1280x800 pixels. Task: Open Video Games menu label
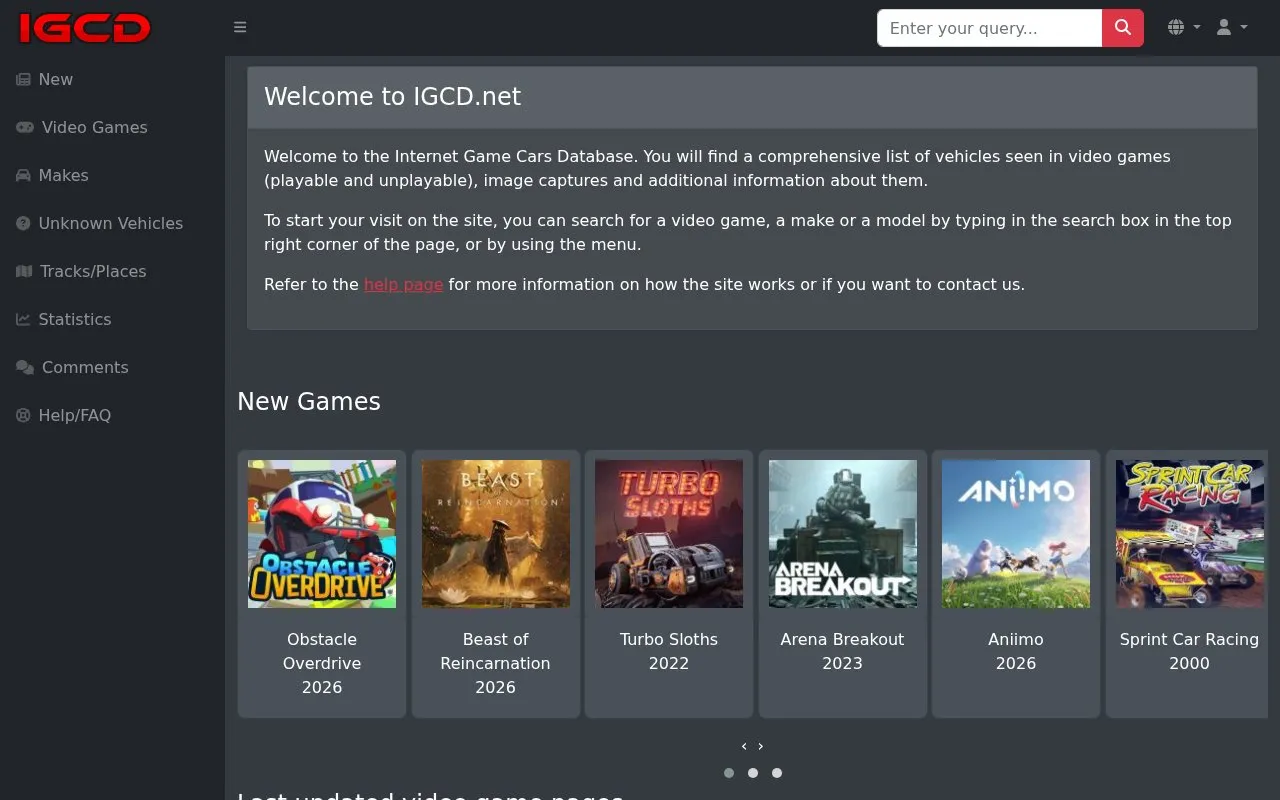(x=95, y=127)
